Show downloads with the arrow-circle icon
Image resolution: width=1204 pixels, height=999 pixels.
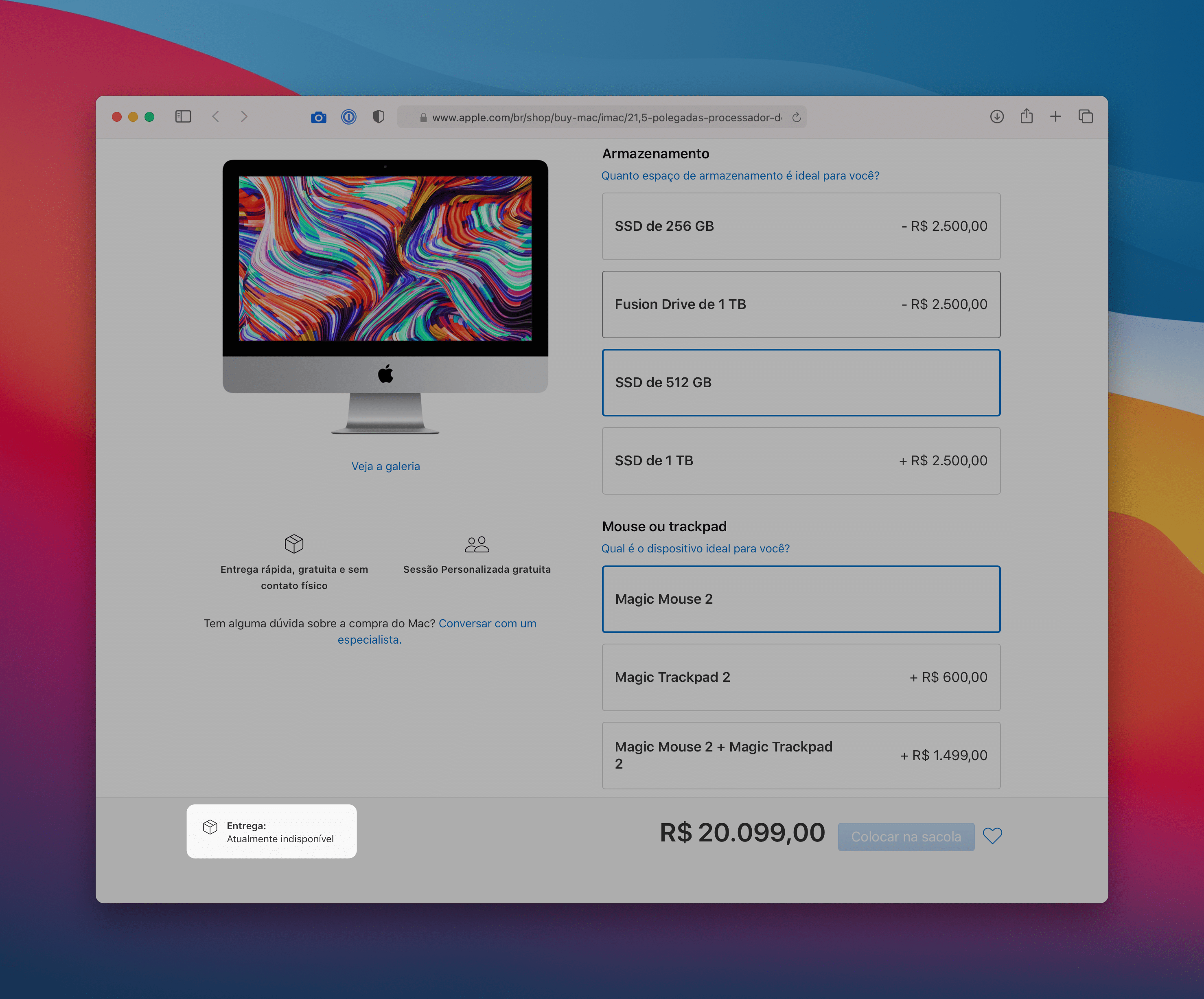point(997,116)
